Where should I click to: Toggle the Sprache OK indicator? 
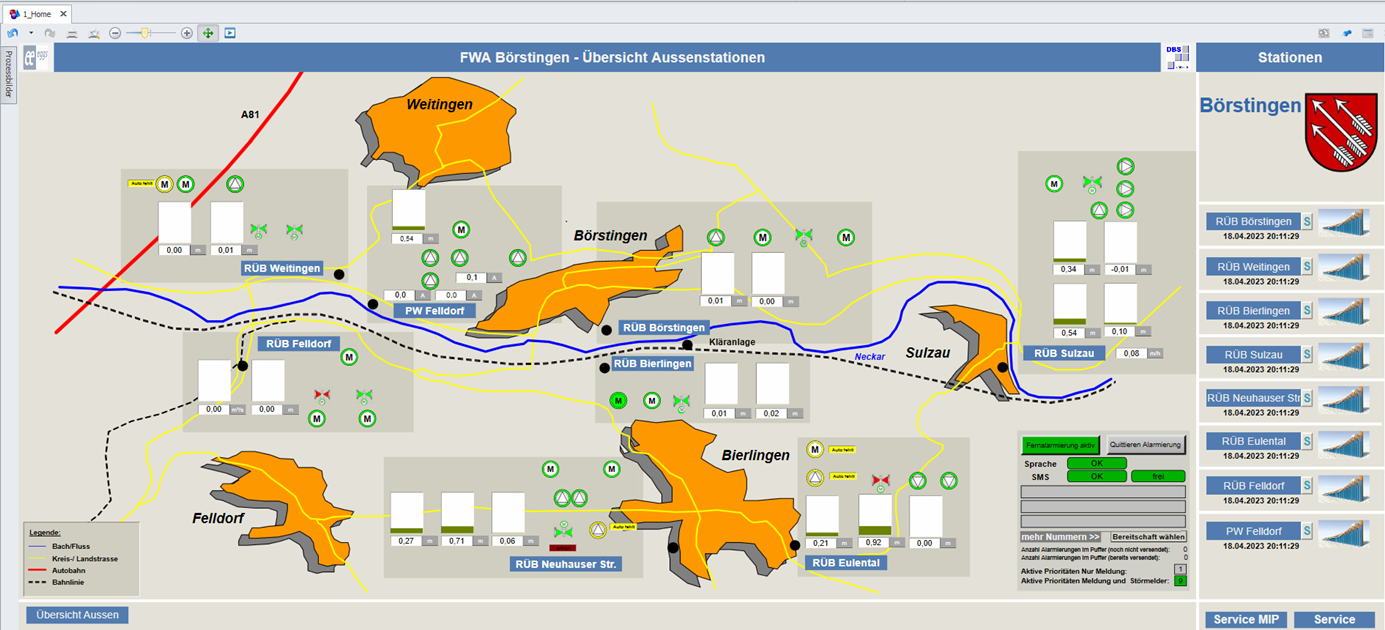pos(1096,463)
